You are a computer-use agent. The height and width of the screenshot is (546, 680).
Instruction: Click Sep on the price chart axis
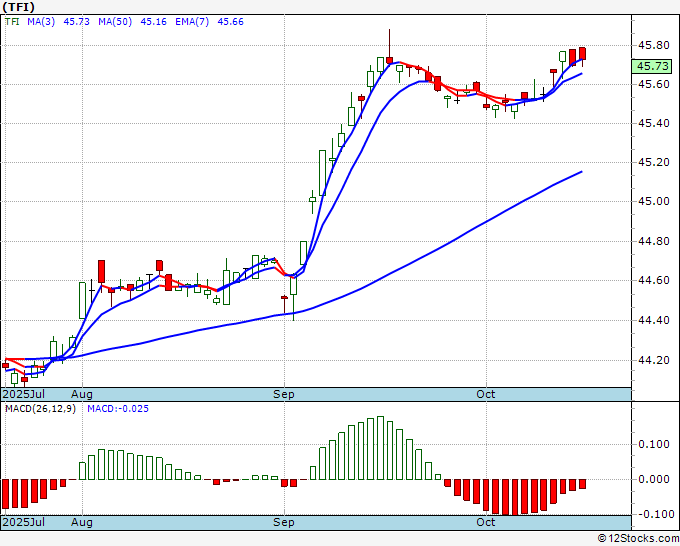[284, 394]
